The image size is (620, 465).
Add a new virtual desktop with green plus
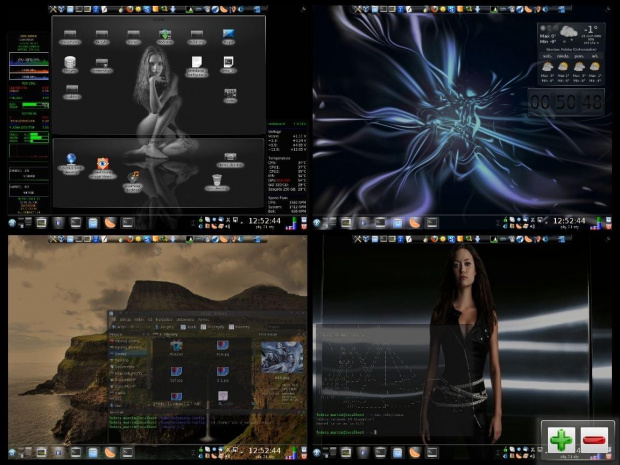pyautogui.click(x=561, y=439)
